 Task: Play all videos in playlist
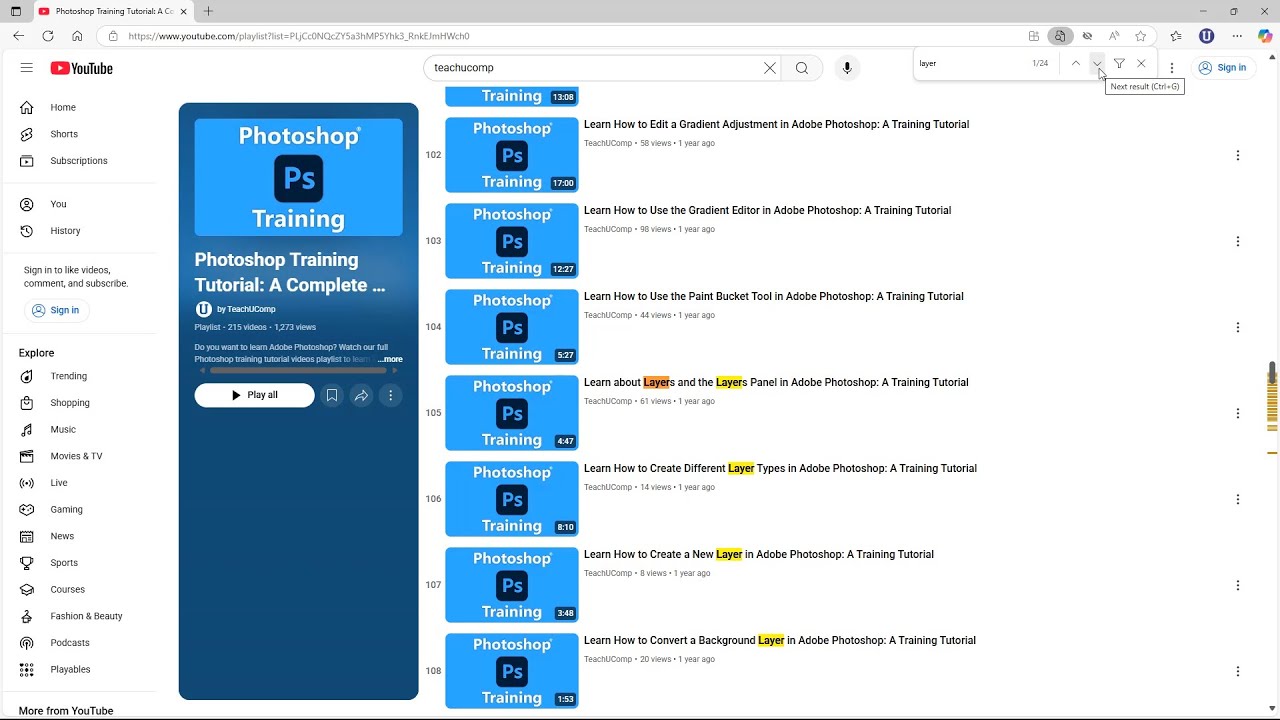click(x=254, y=395)
